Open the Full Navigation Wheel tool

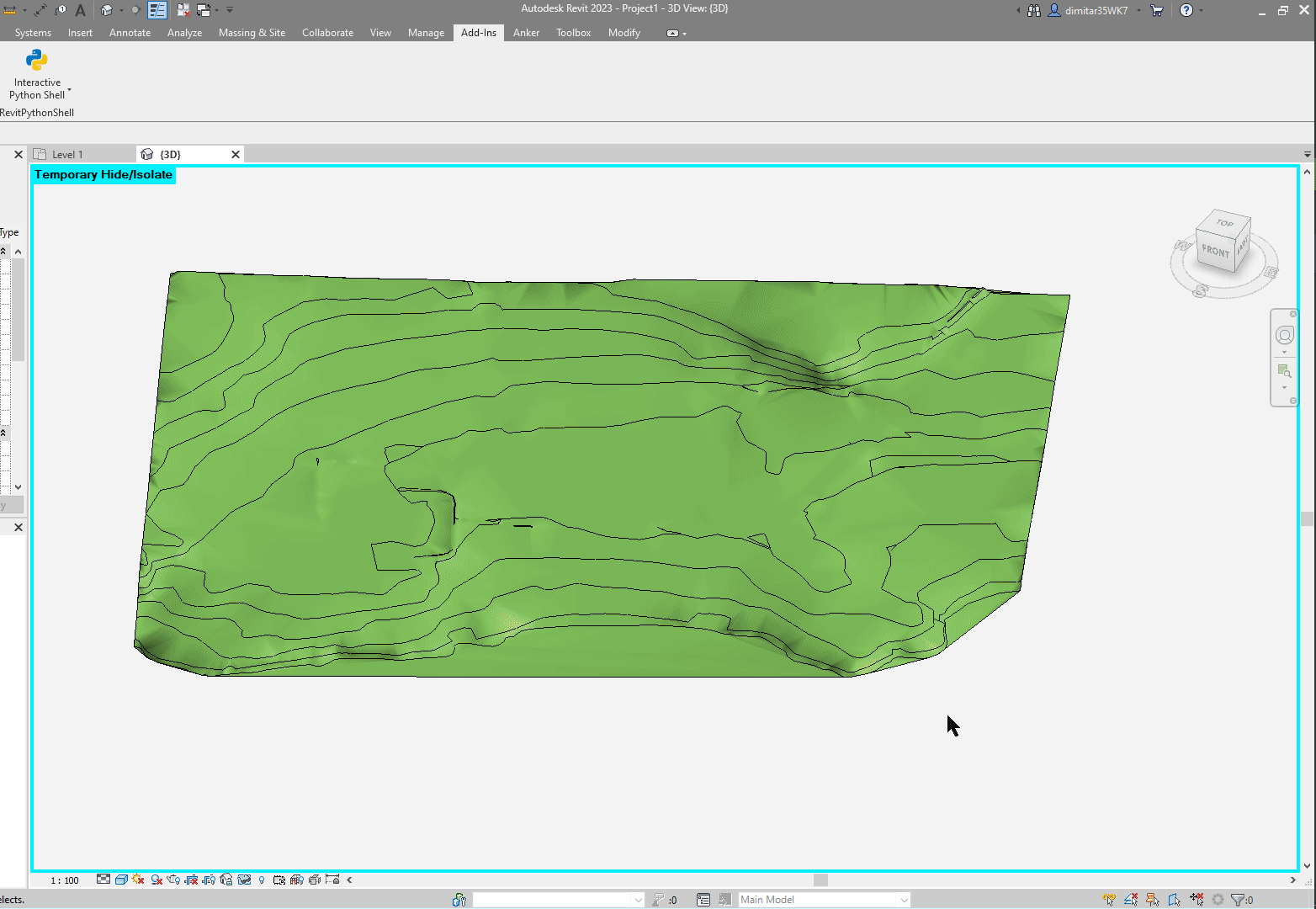tap(1284, 335)
